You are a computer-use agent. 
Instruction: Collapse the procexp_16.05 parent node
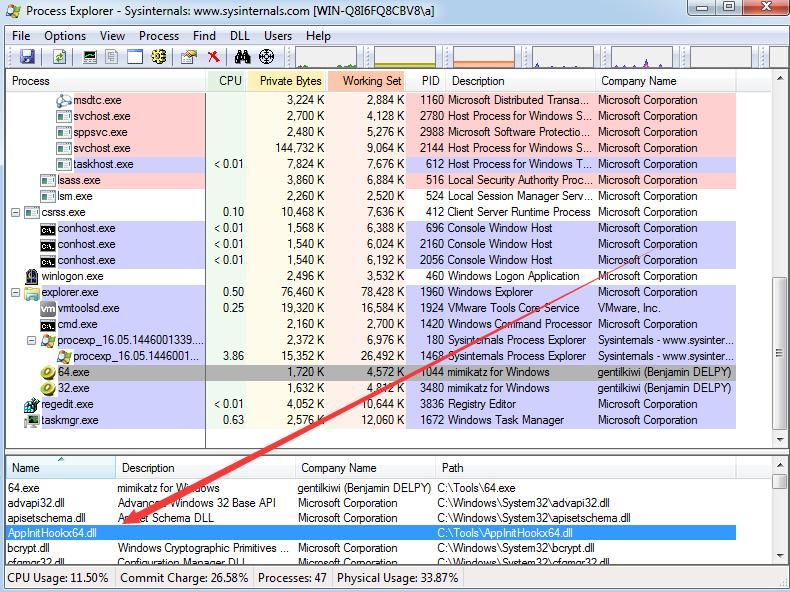coord(31,341)
